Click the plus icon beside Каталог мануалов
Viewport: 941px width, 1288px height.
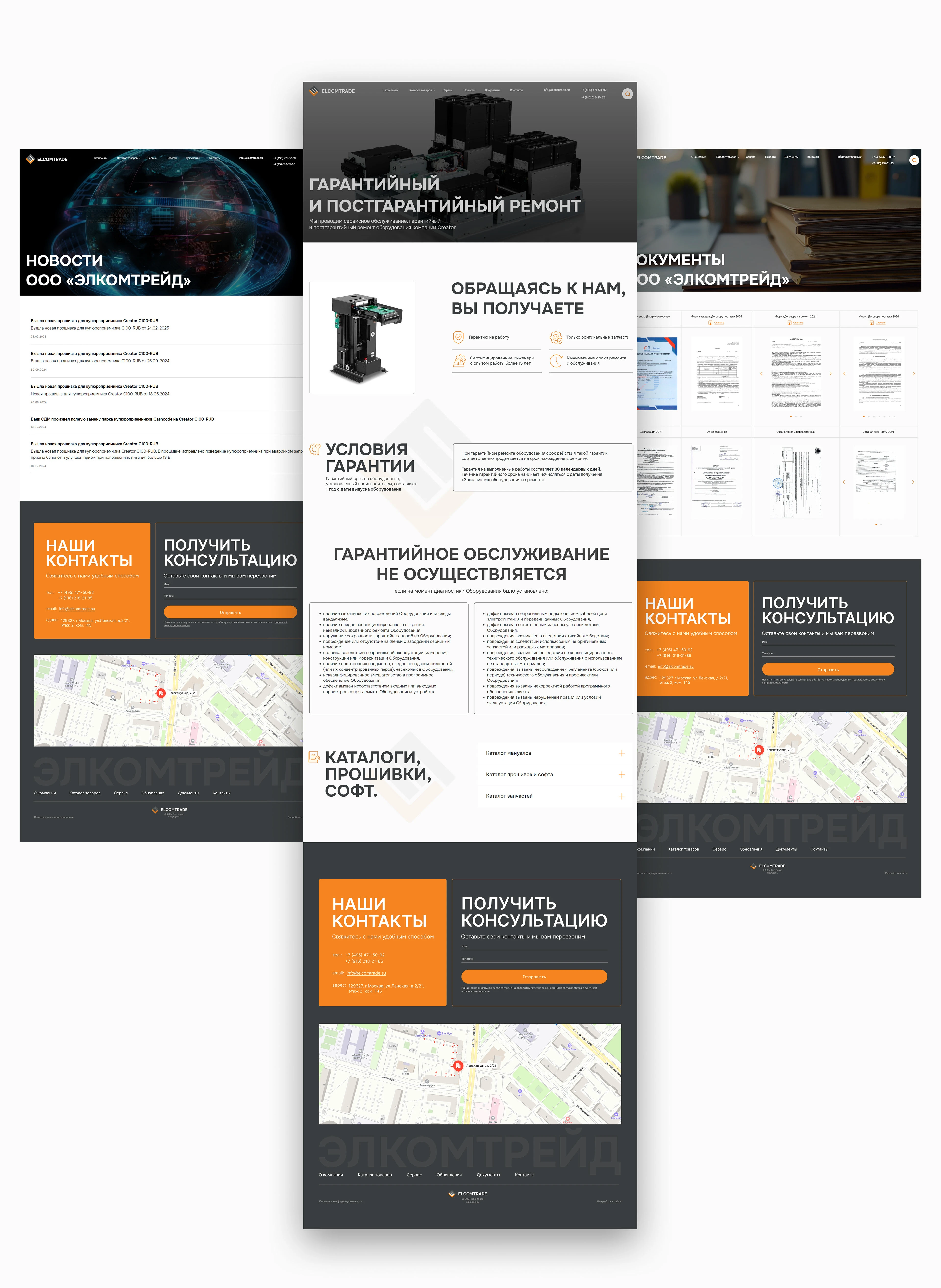621,753
